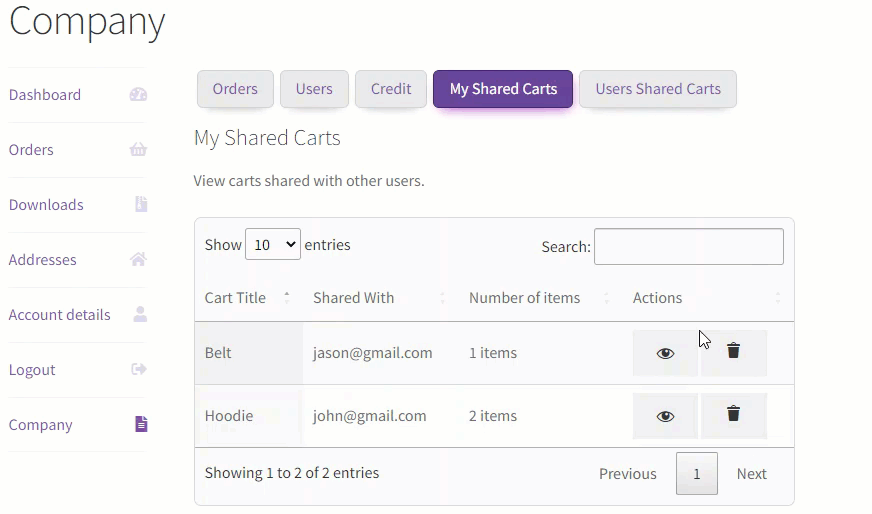Image resolution: width=872 pixels, height=514 pixels.
Task: Click the Downloads file icon in sidebar
Action: coord(141,204)
